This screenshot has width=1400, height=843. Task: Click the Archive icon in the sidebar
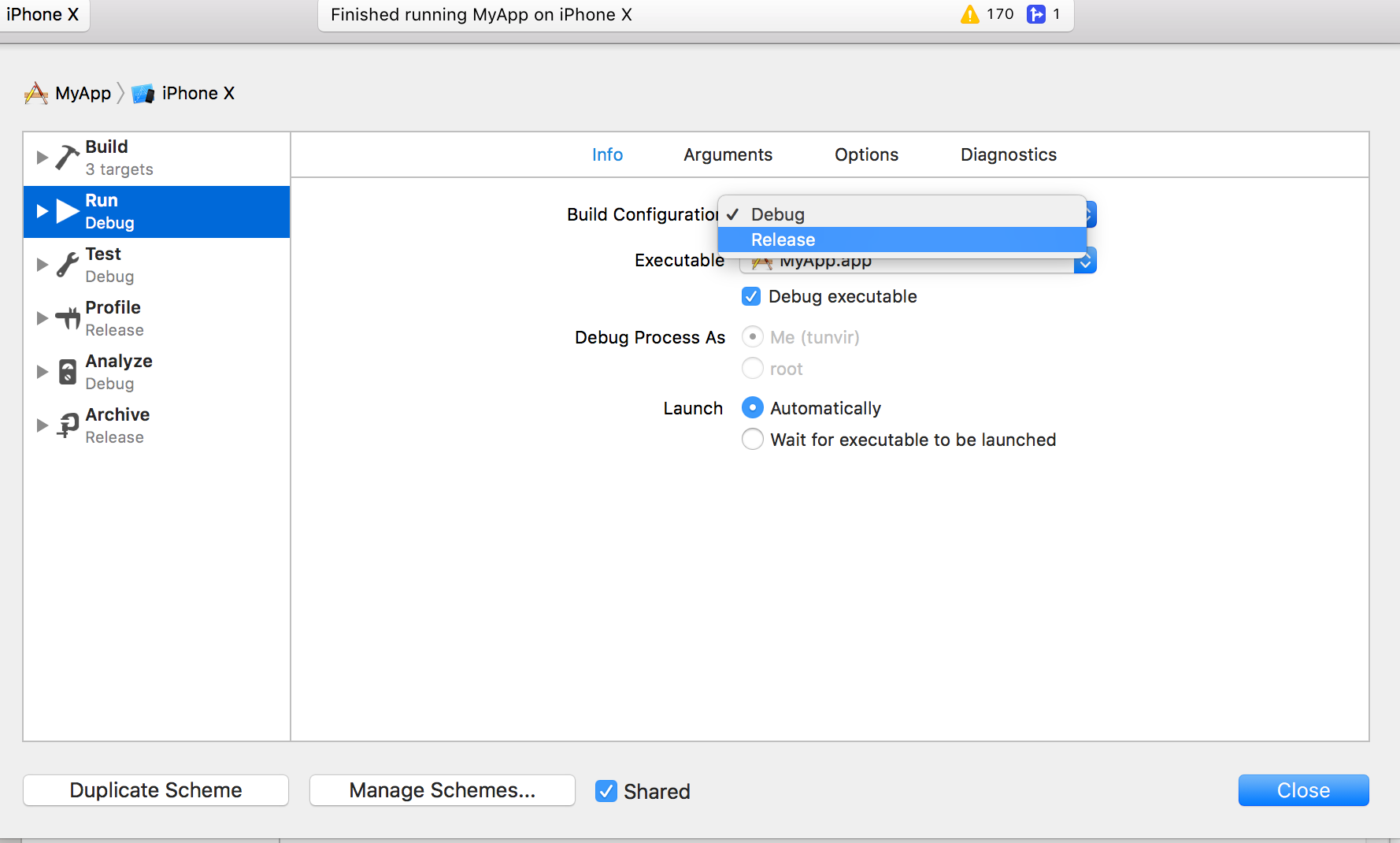[68, 425]
